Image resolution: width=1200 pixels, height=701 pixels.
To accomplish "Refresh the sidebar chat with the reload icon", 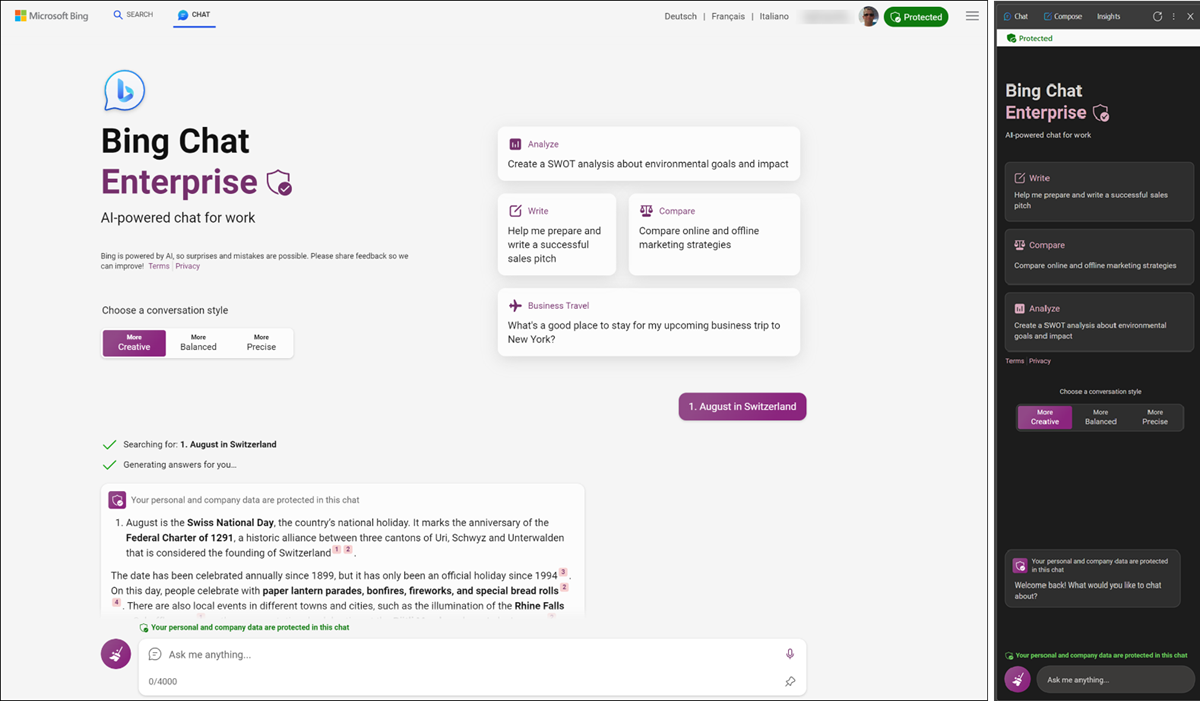I will point(1157,16).
